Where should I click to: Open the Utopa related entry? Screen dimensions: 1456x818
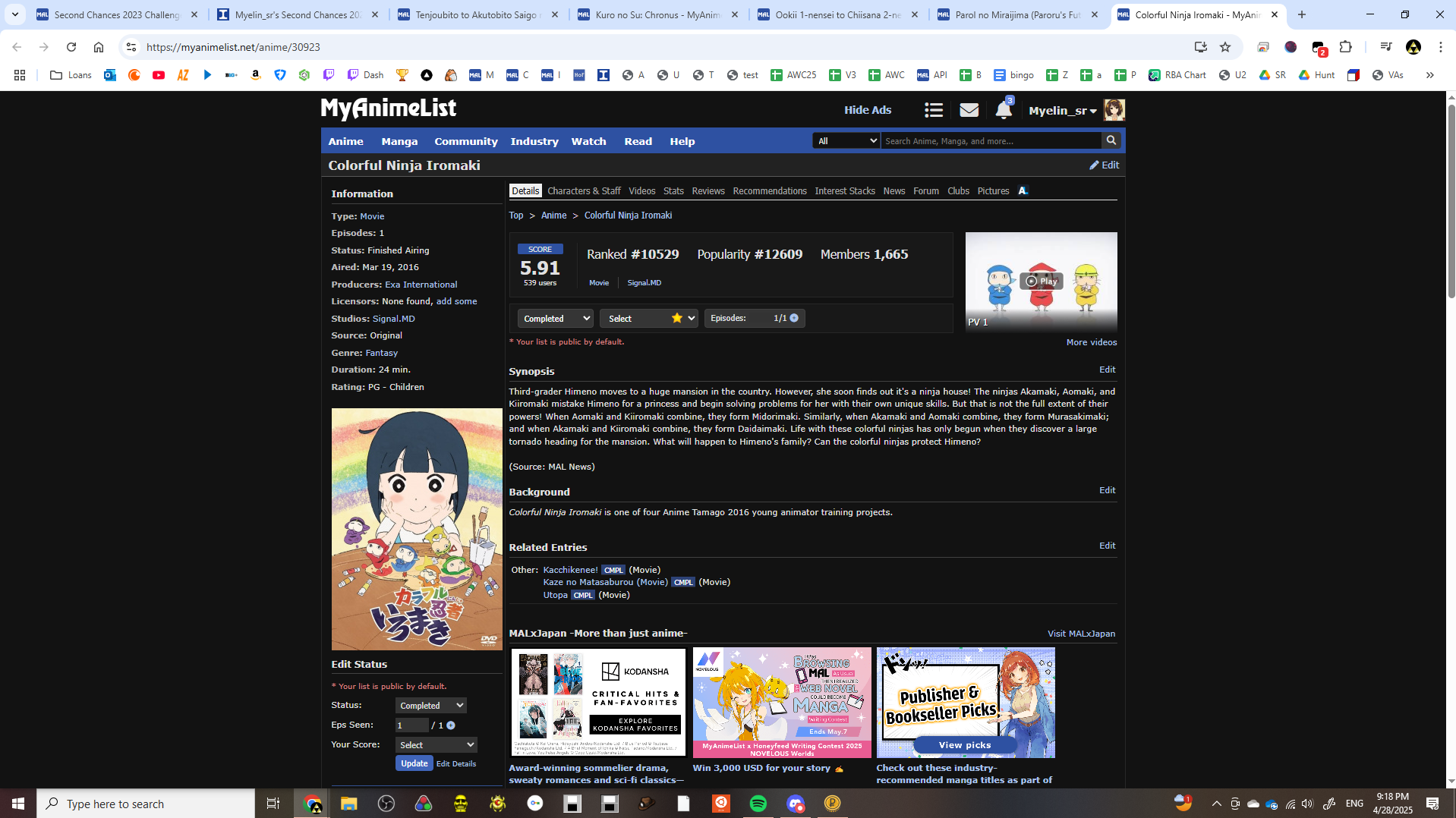point(555,595)
